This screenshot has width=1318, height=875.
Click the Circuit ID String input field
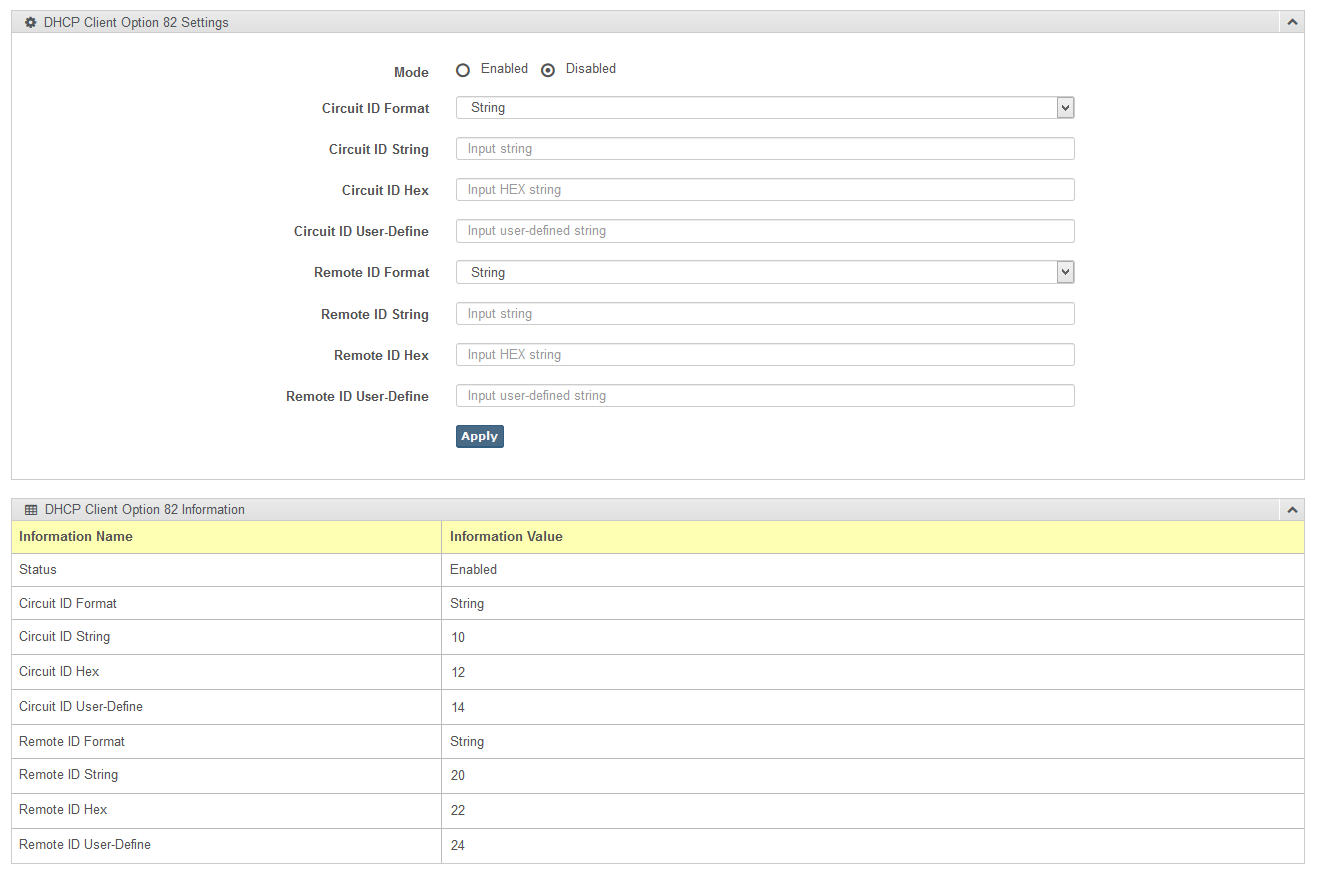[764, 149]
